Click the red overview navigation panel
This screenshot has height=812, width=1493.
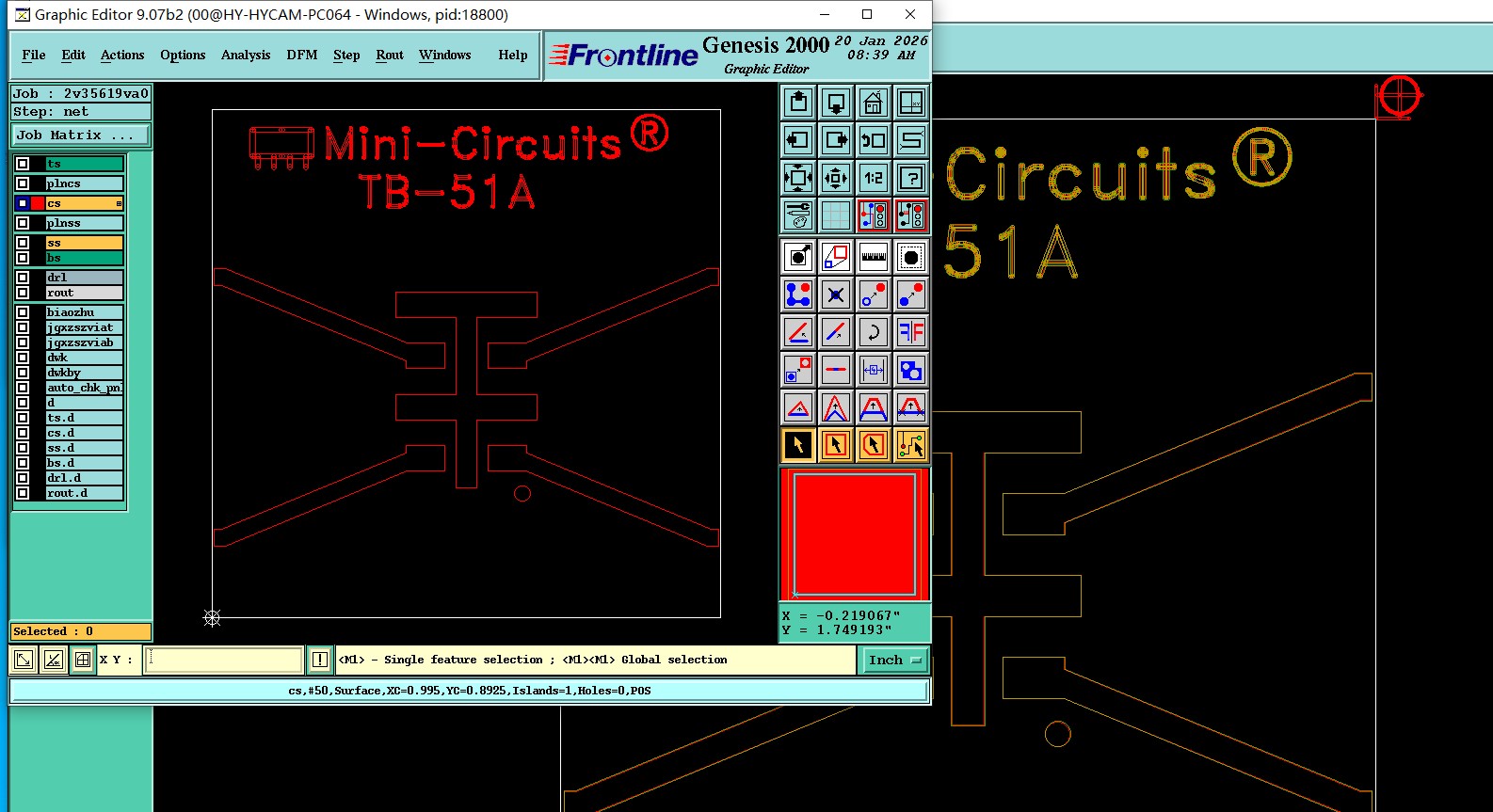tap(855, 534)
